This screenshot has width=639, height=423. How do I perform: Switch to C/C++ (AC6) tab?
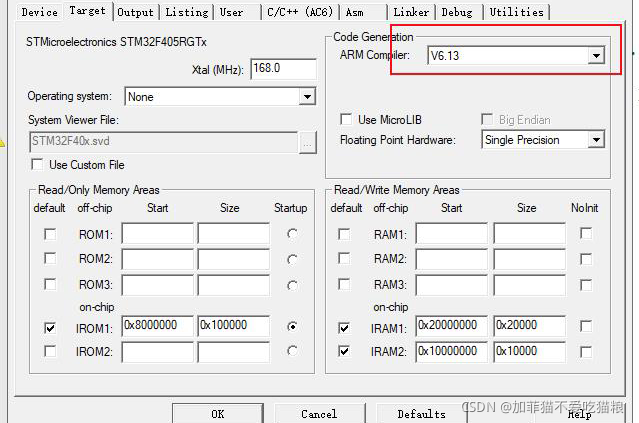tap(300, 12)
